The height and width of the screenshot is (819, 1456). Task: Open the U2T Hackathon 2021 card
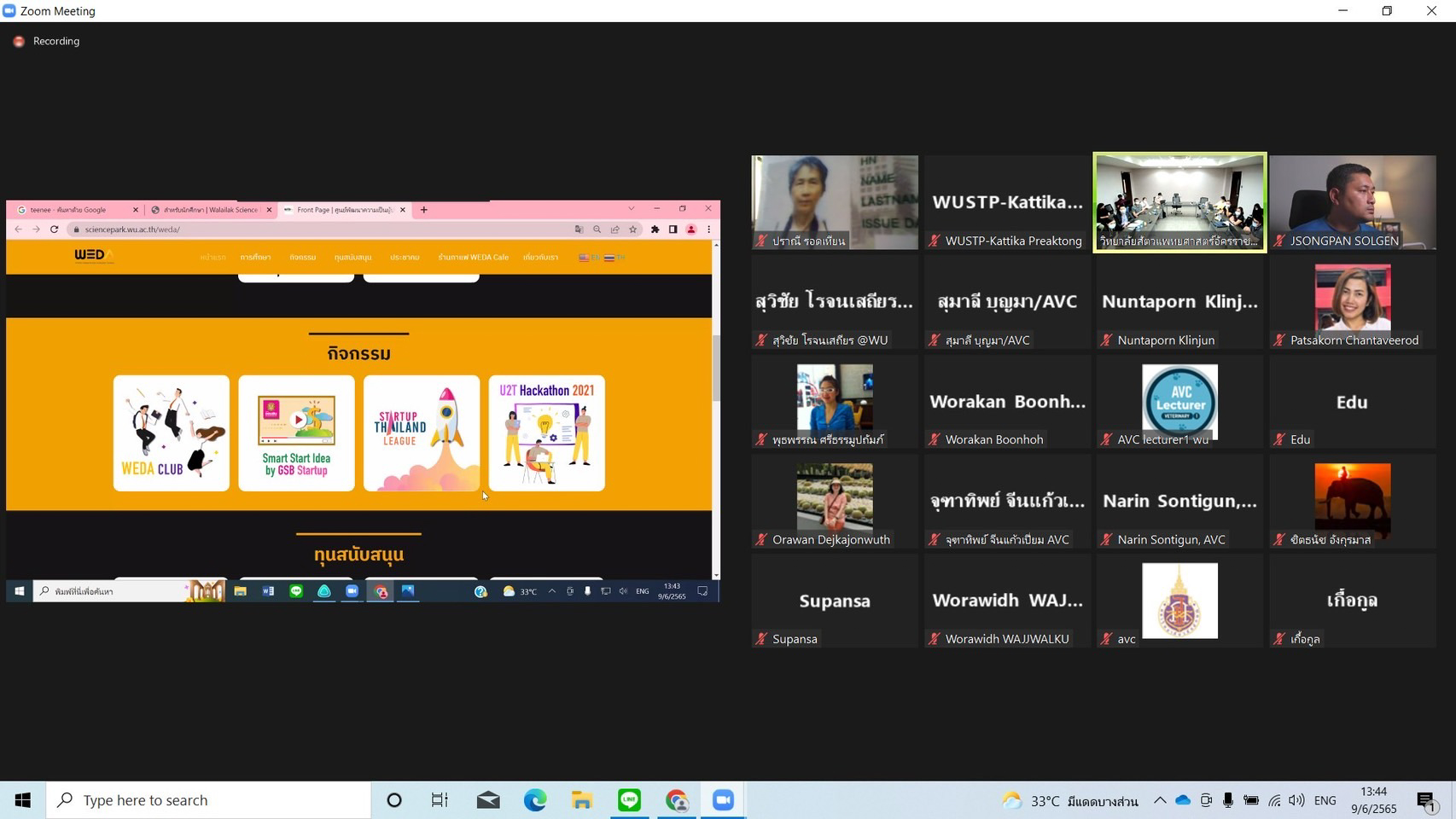[x=547, y=433]
